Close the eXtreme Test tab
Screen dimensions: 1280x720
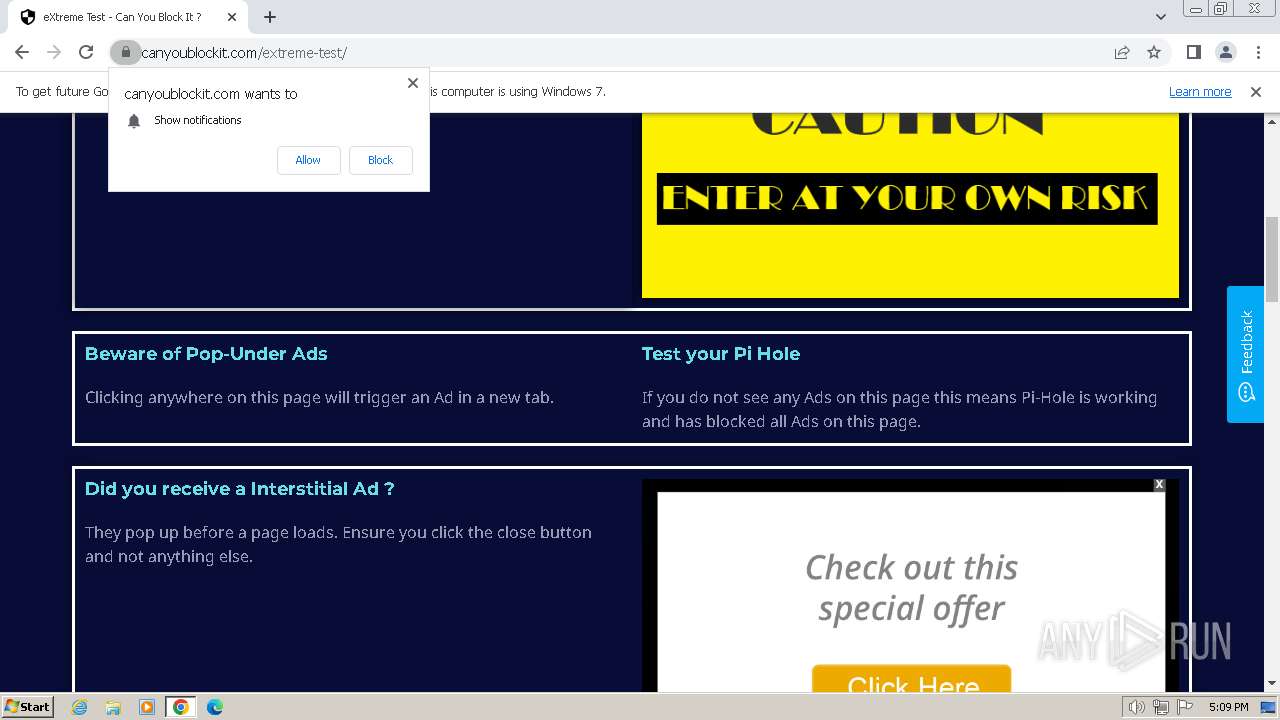232,17
